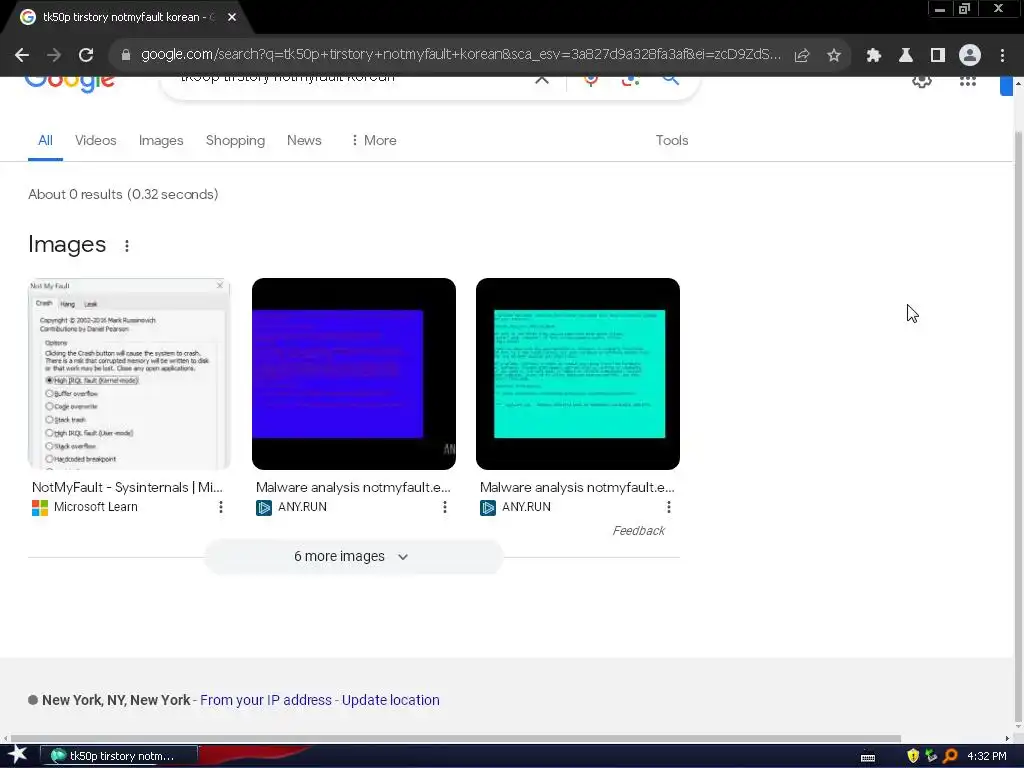This screenshot has width=1024, height=768.
Task: Open search Tools options
Action: [671, 140]
